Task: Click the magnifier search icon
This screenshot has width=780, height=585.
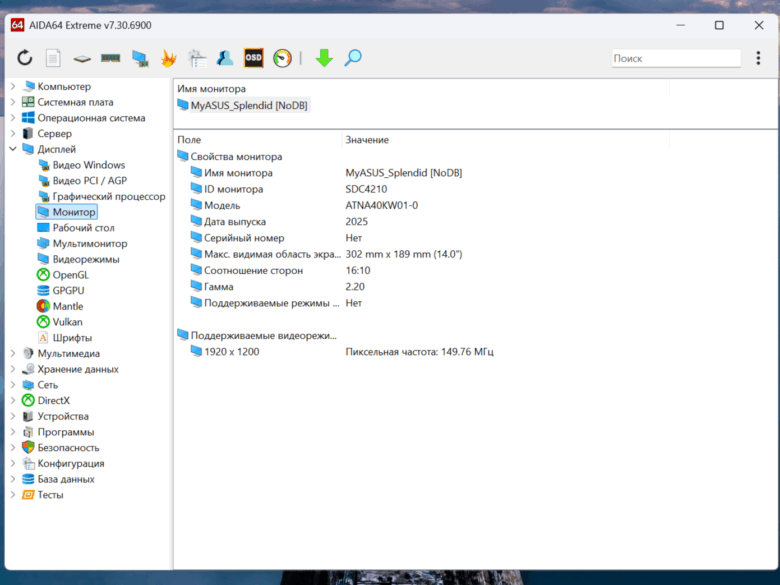Action: [x=353, y=58]
